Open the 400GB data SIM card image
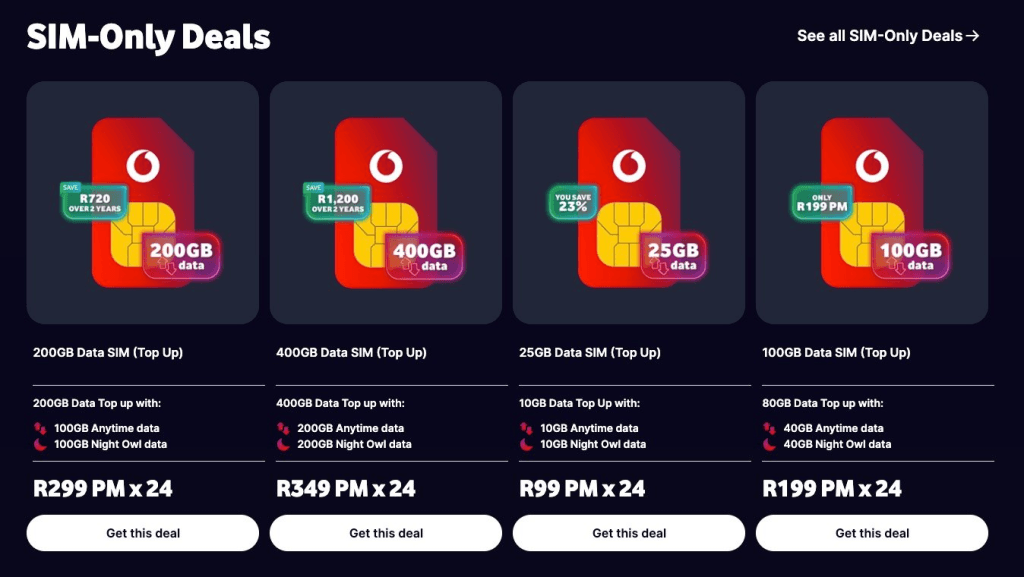Image resolution: width=1024 pixels, height=577 pixels. pyautogui.click(x=386, y=202)
